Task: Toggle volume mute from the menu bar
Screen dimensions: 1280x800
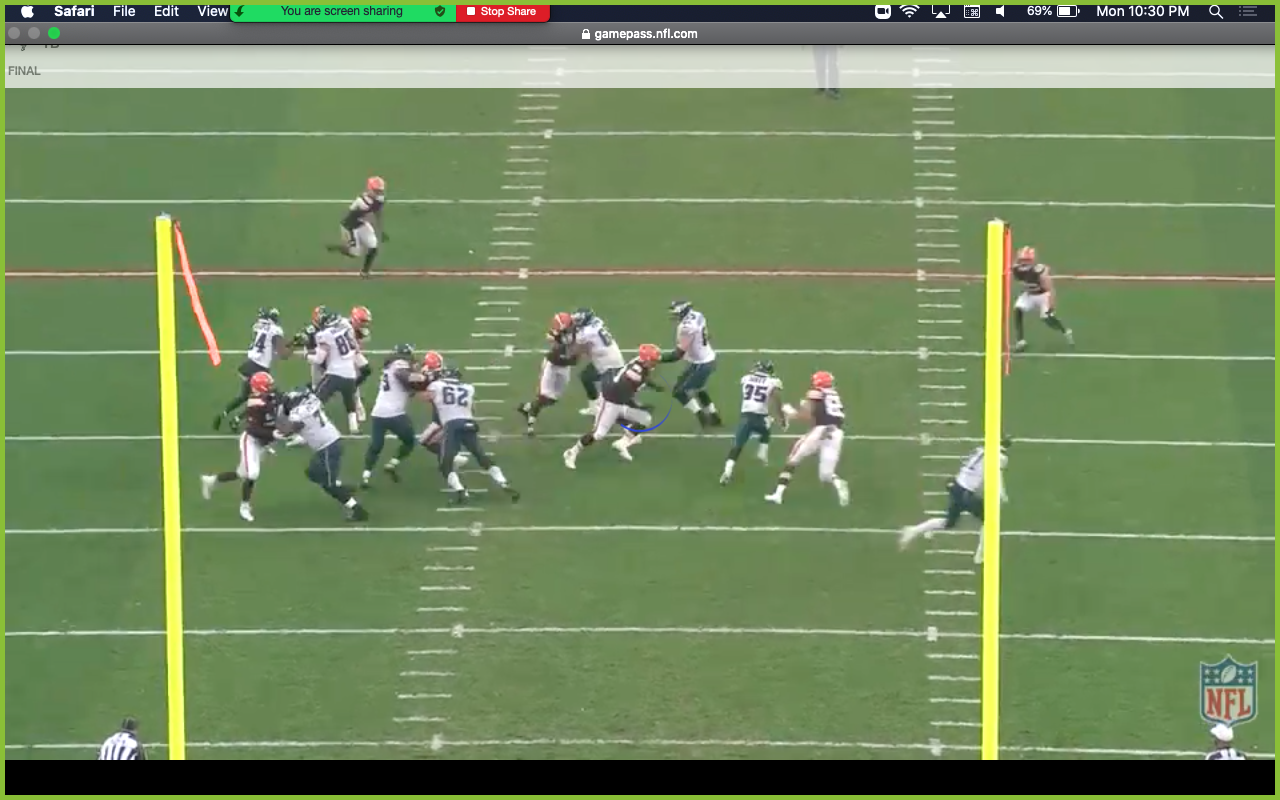Action: [x=1001, y=11]
